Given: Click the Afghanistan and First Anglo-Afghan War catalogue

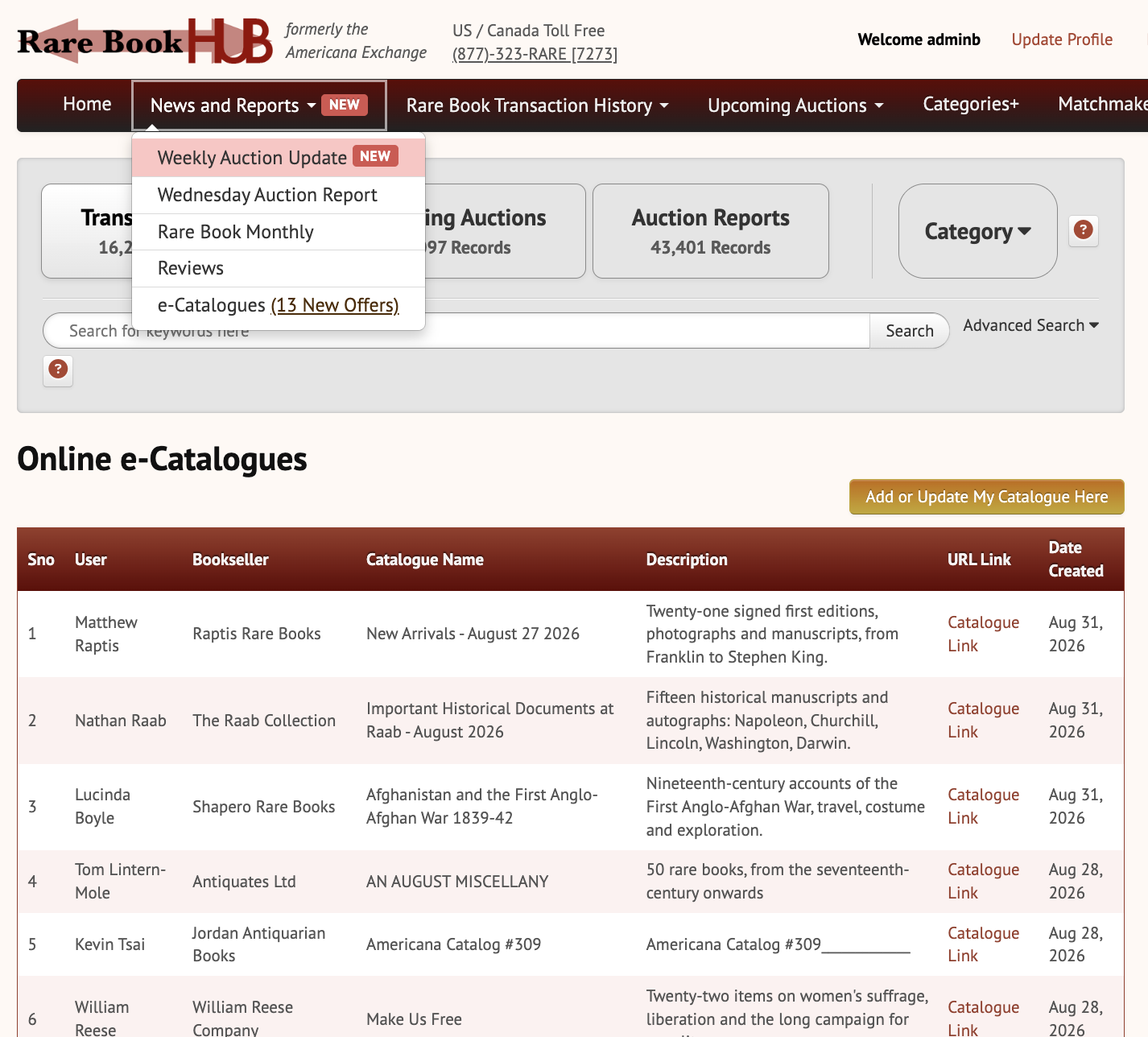Looking at the screenshot, I should tap(482, 806).
